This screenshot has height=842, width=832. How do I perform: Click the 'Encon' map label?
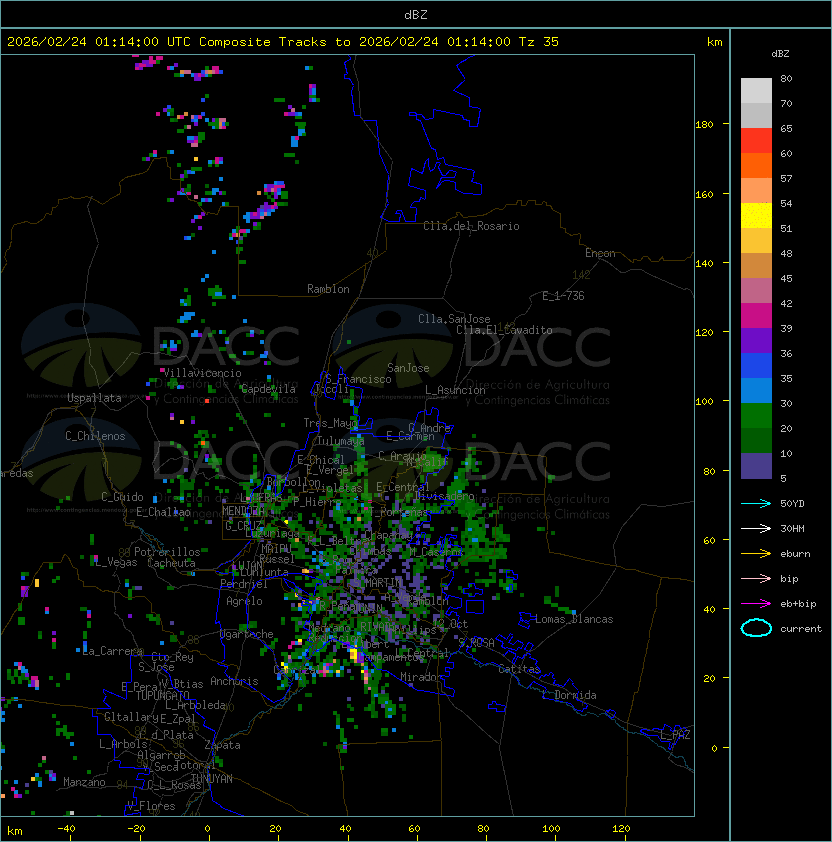(600, 253)
